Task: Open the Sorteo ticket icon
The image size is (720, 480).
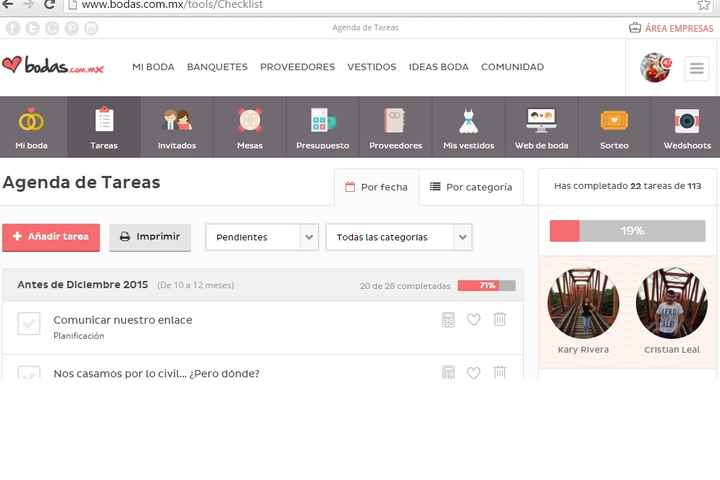Action: [x=614, y=121]
